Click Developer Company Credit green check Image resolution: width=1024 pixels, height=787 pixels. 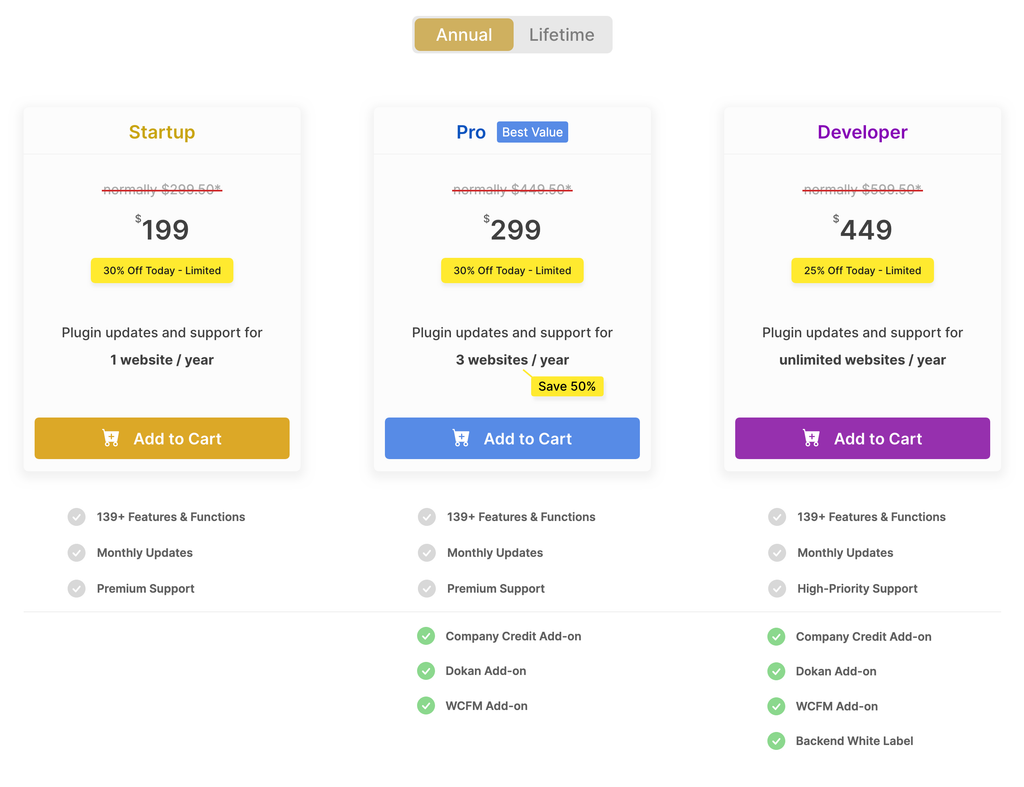[776, 636]
